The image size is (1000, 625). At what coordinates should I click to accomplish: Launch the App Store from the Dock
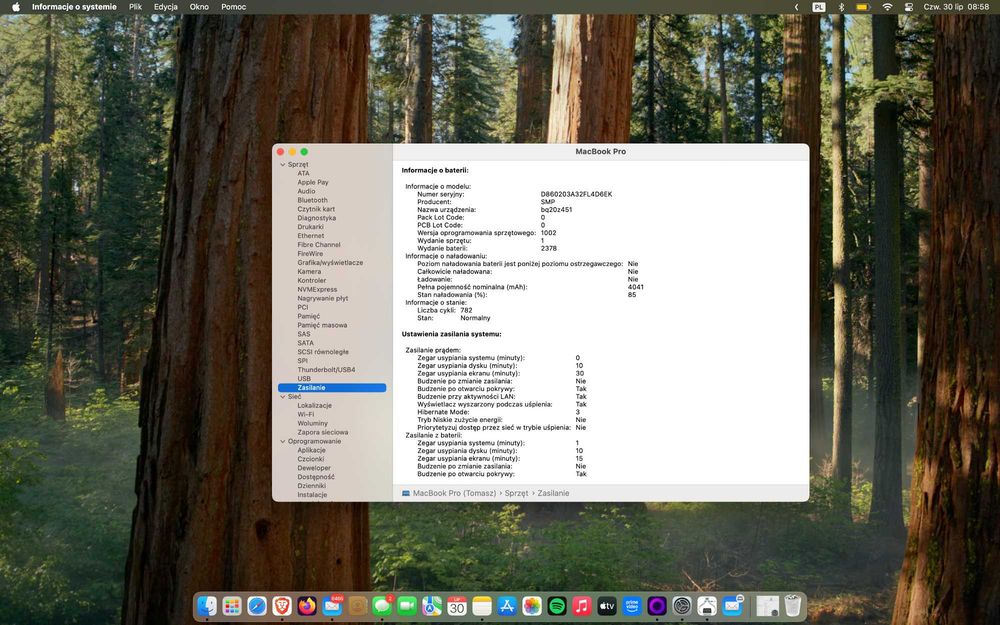[x=507, y=606]
